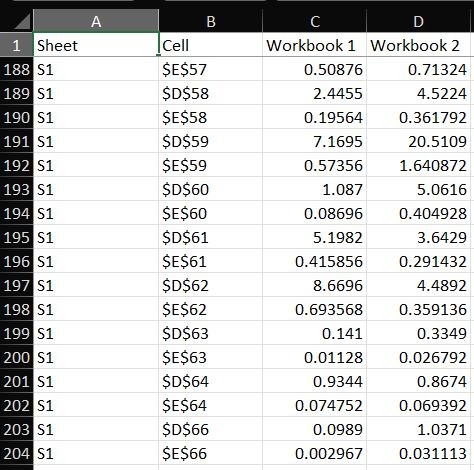Select column C header
The width and height of the screenshot is (474, 470).
coord(315,21)
